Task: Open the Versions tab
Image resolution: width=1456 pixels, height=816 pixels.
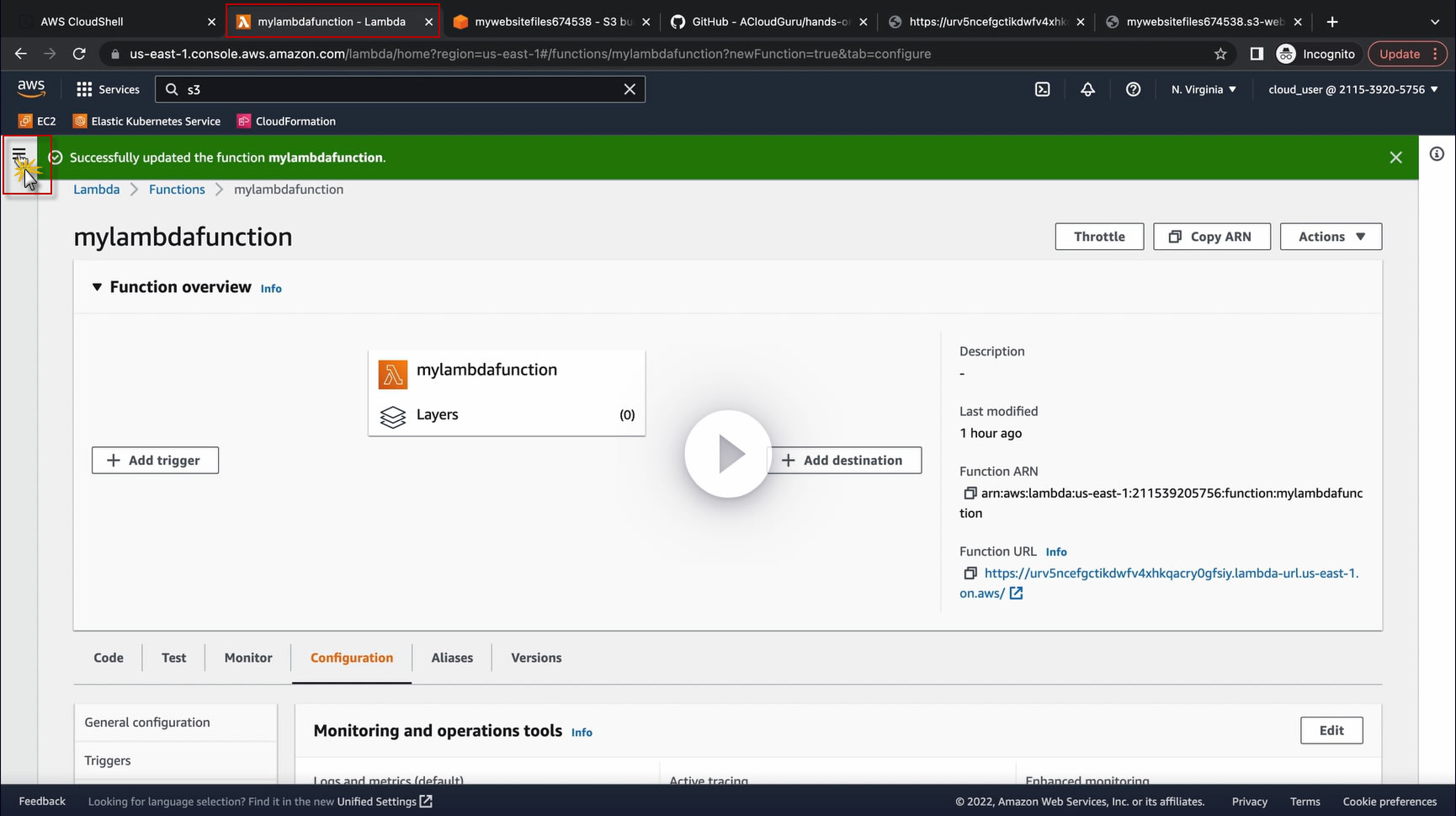Action: click(536, 658)
